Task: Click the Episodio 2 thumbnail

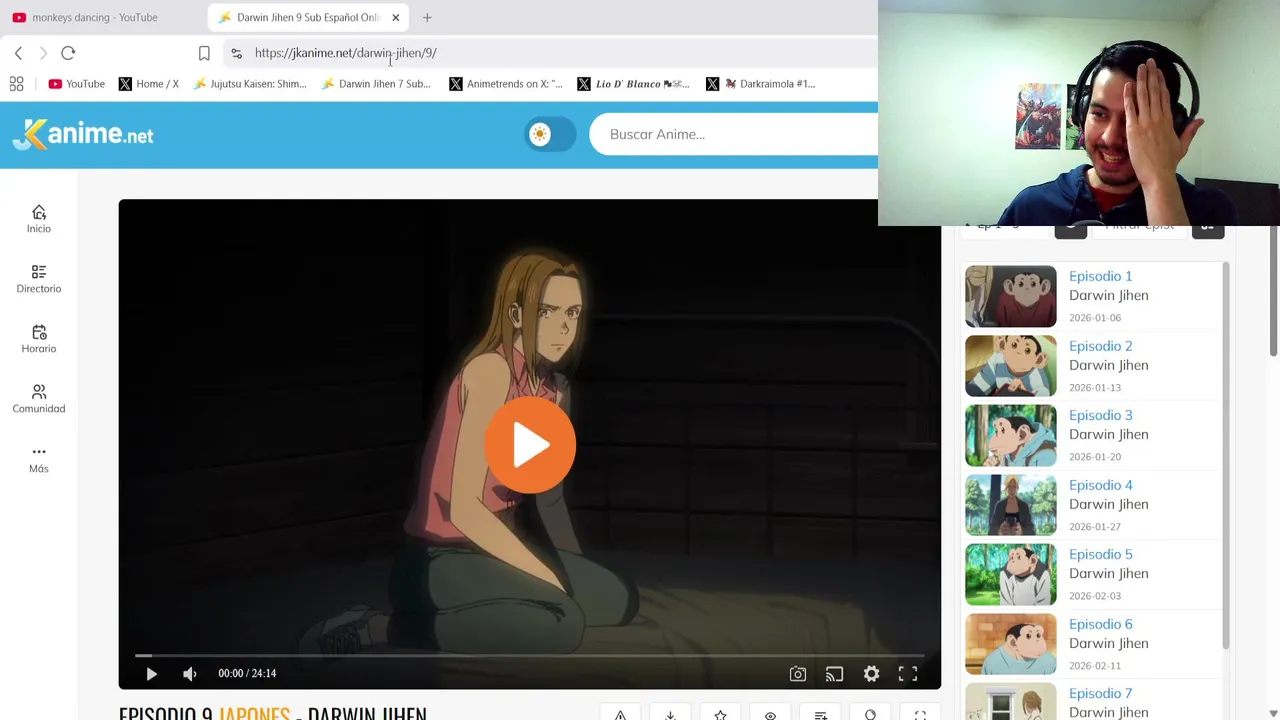Action: point(1010,366)
